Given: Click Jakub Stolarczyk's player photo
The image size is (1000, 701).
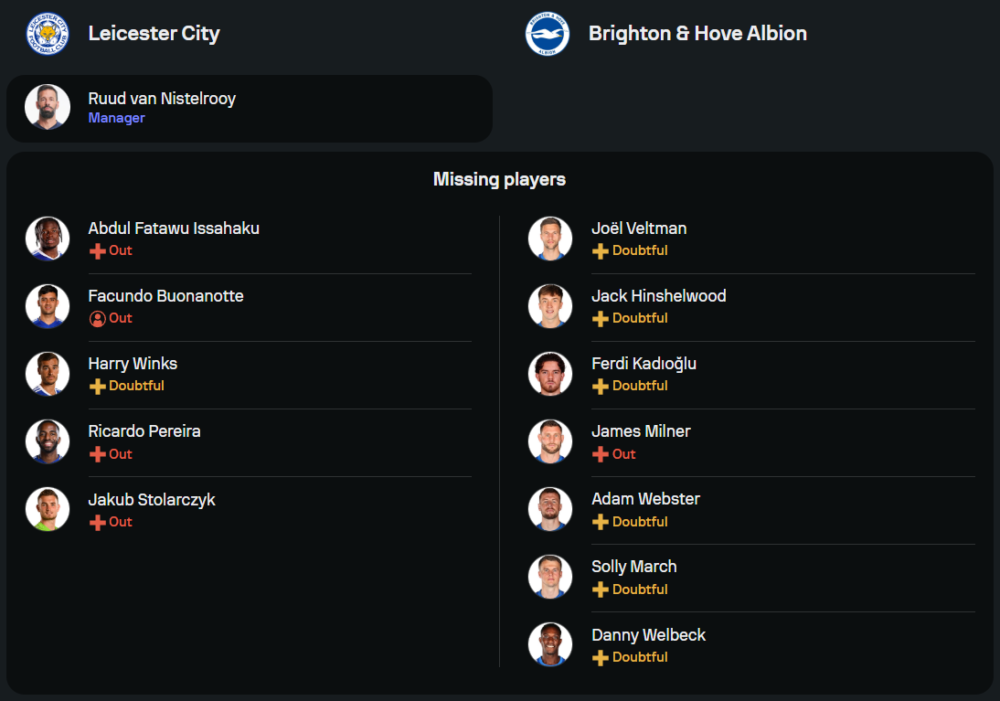Looking at the screenshot, I should click(47, 509).
